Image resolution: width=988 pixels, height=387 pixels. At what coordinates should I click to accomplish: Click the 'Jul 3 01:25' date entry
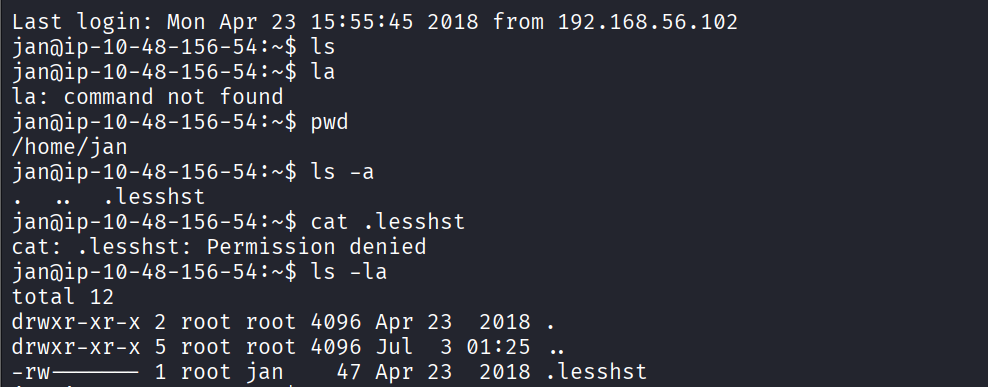[x=453, y=347]
